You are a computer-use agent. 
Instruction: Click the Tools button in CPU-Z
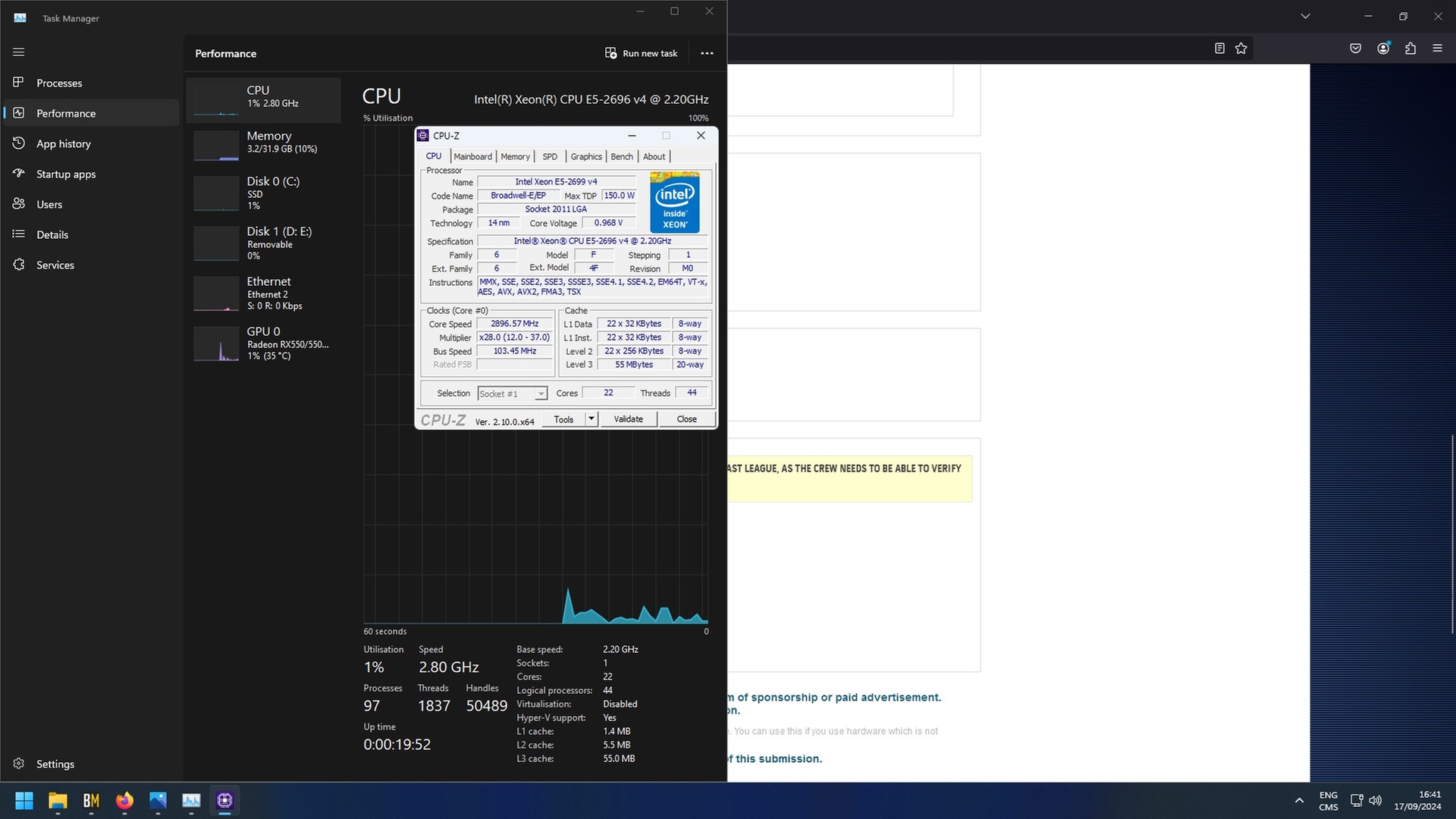pyautogui.click(x=563, y=419)
